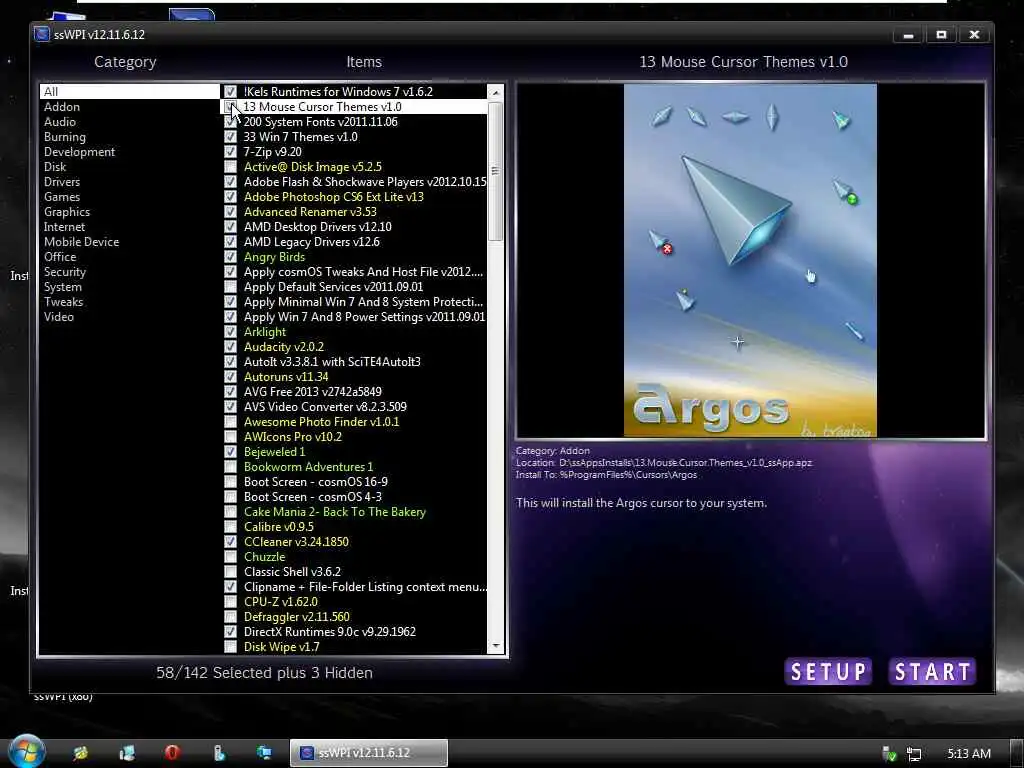Uncheck the 7-Zip v9.20 checkbox
The height and width of the screenshot is (768, 1024).
(x=231, y=152)
